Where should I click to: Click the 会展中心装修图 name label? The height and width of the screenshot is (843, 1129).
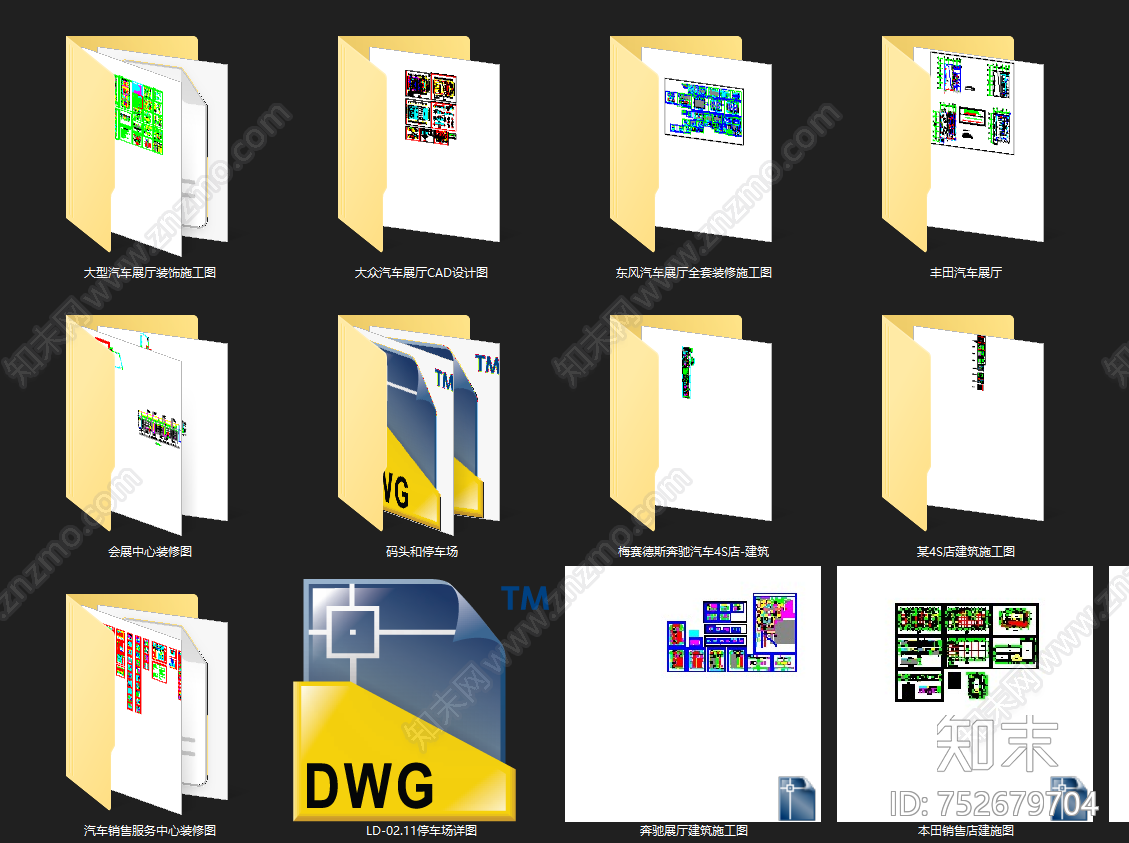click(x=149, y=551)
